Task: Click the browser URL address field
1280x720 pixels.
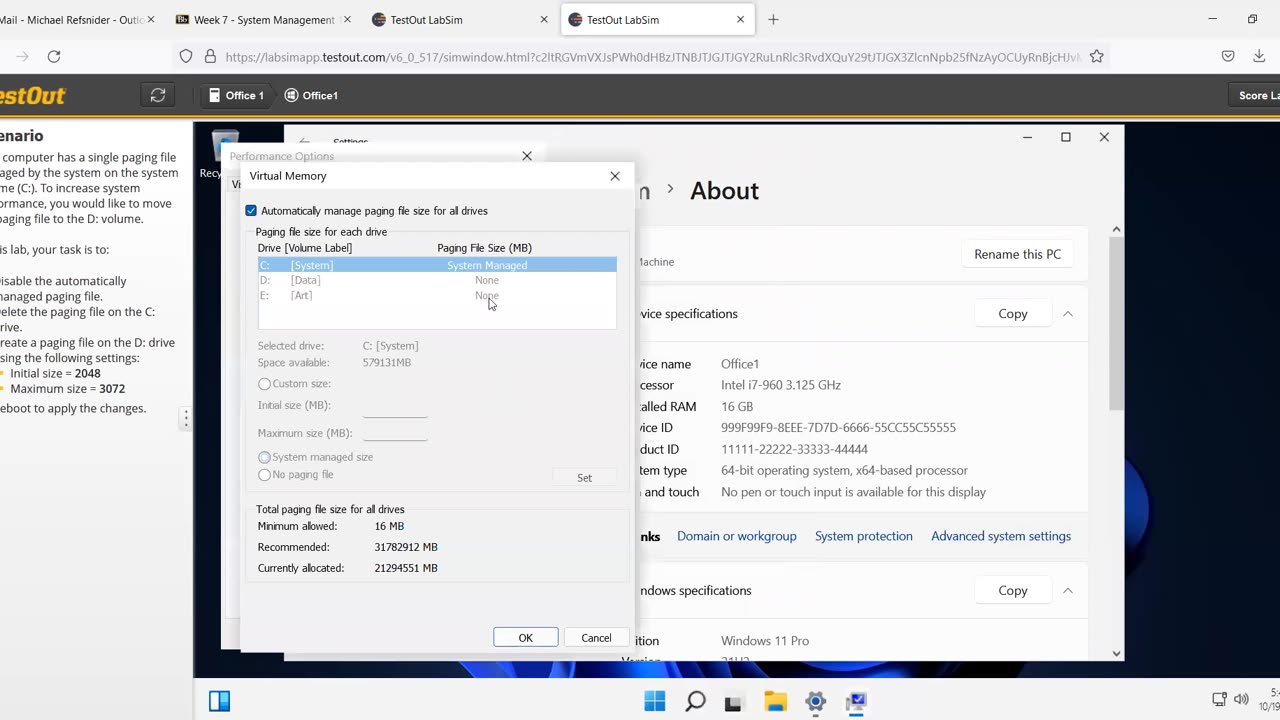Action: coord(652,57)
